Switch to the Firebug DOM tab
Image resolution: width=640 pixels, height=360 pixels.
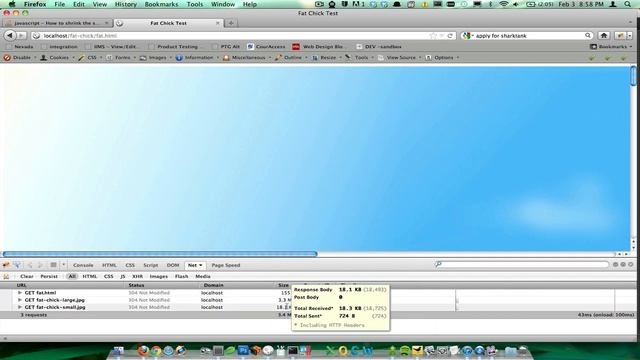(x=173, y=265)
